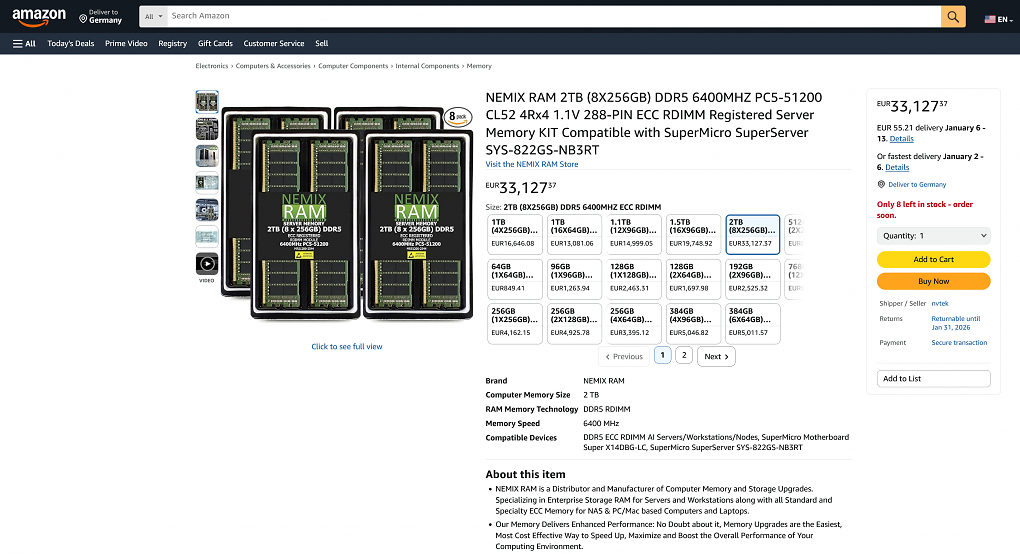Viewport: 1020px width, 554px height.
Task: Select 2TB (8X256GB) size option
Action: click(x=753, y=234)
